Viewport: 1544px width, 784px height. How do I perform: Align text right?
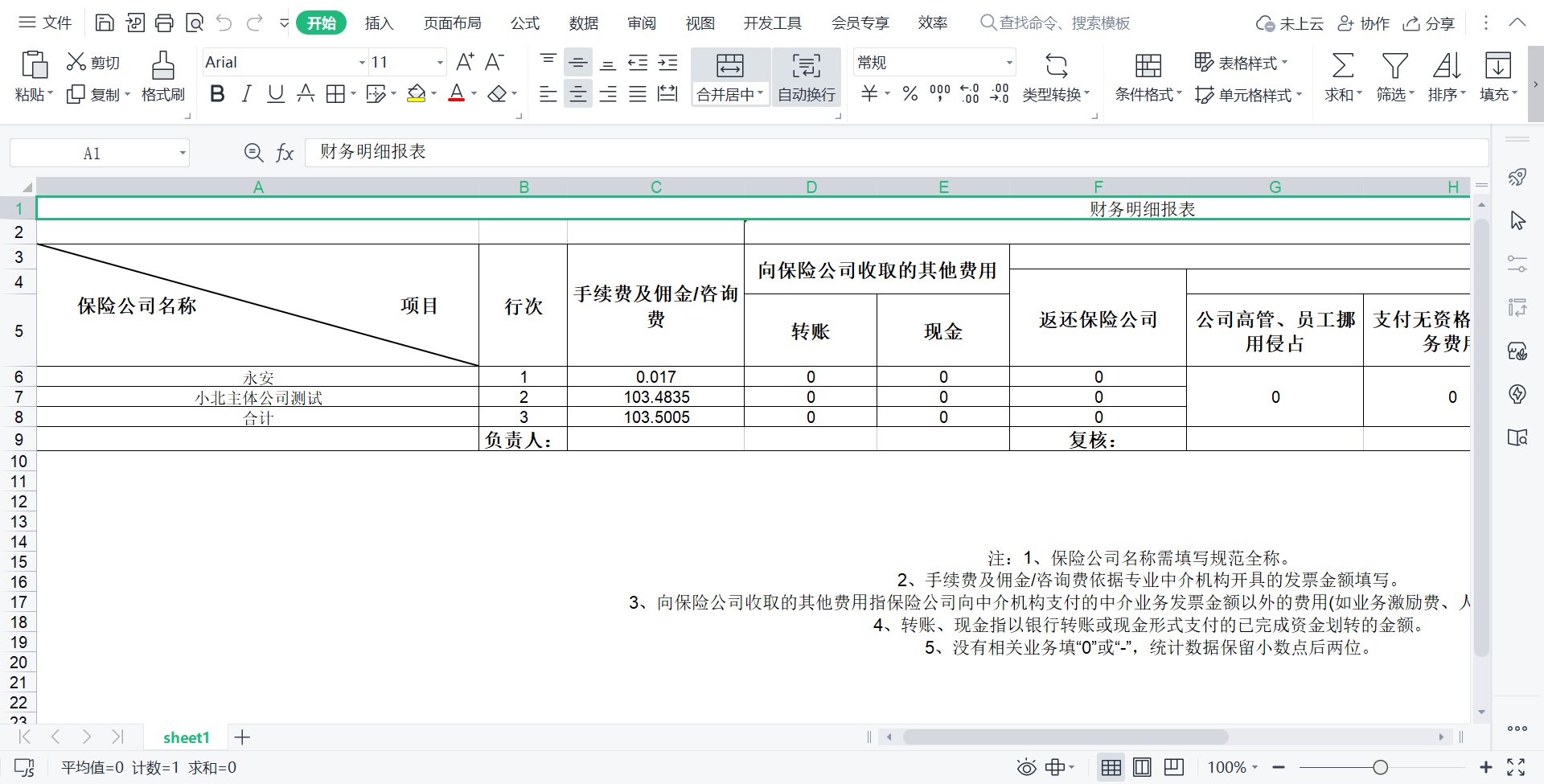(x=608, y=94)
